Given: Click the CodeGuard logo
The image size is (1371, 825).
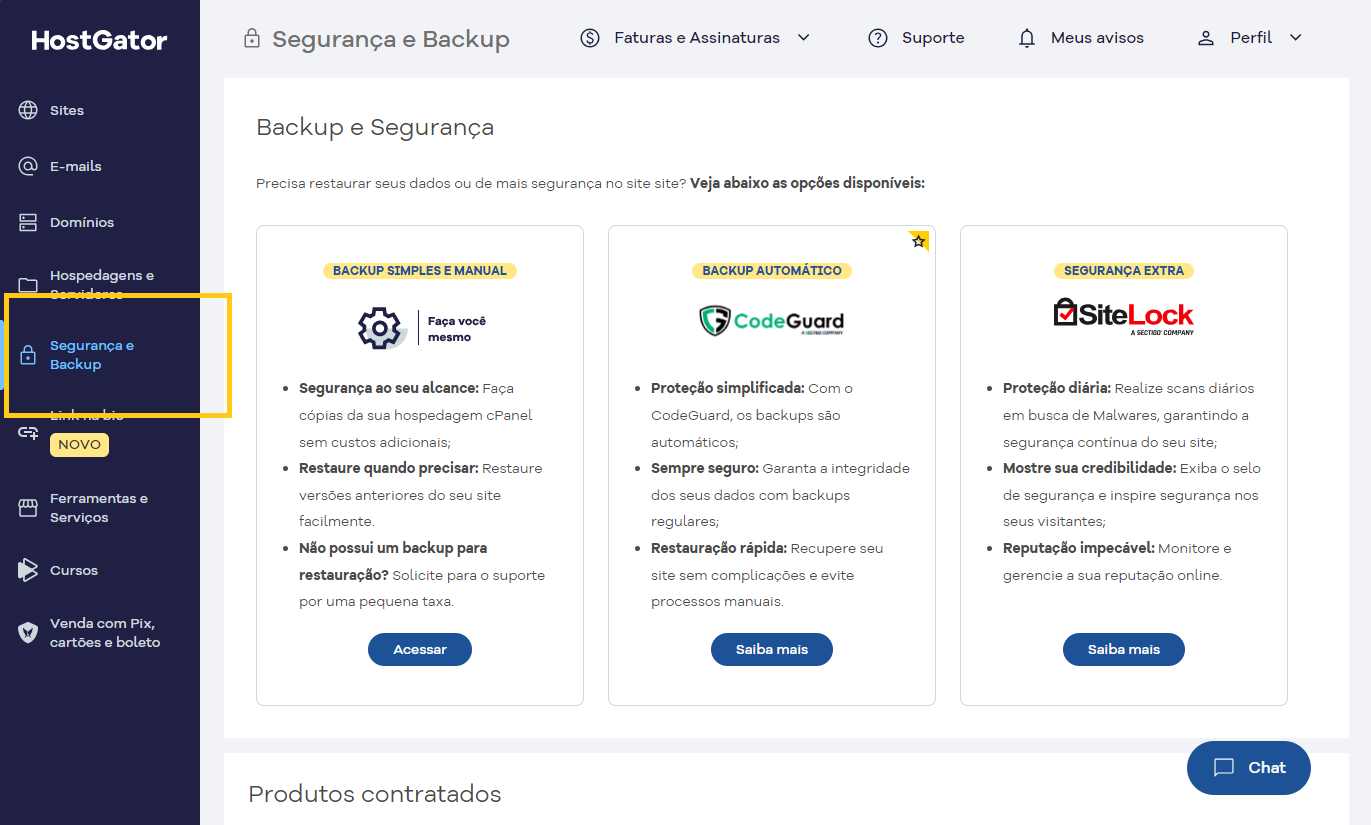Looking at the screenshot, I should click(771, 321).
